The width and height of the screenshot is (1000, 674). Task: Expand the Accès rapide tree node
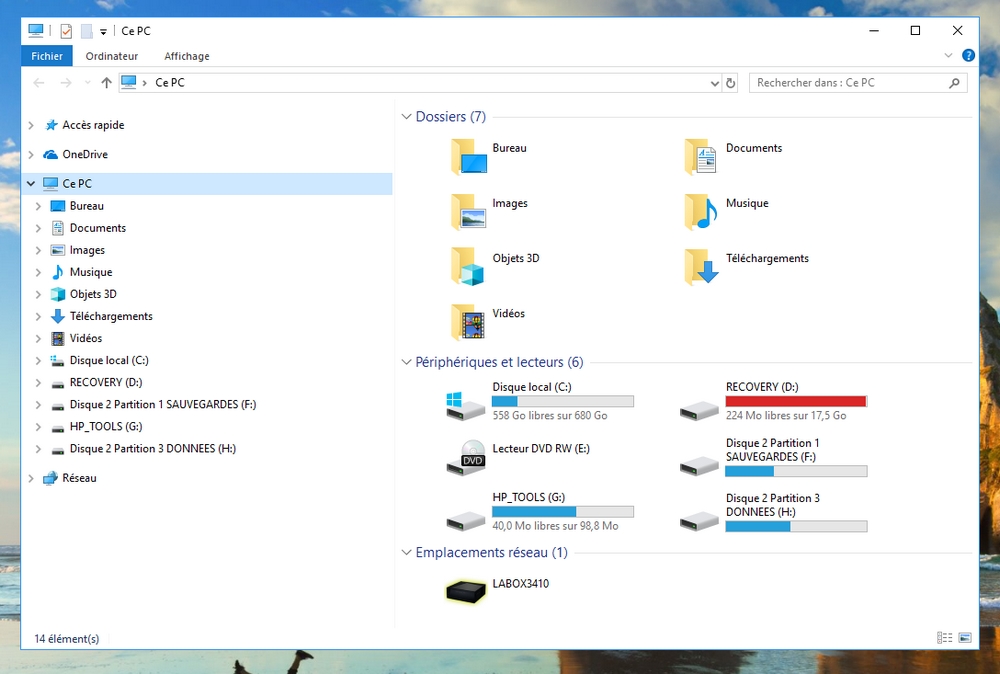tap(31, 125)
